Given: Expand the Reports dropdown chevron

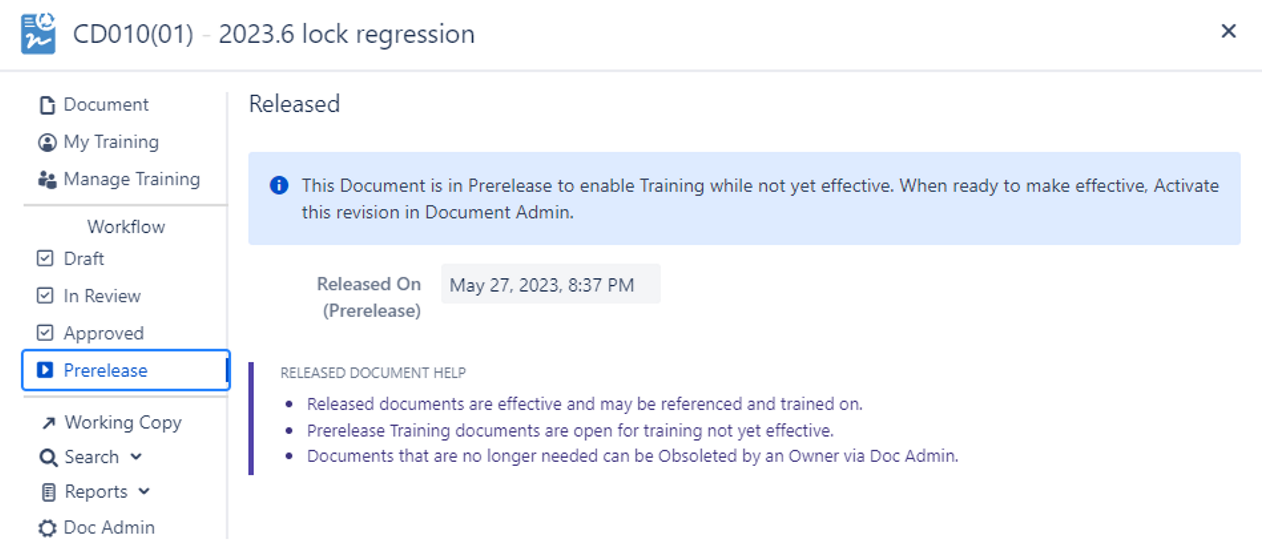Looking at the screenshot, I should [144, 492].
